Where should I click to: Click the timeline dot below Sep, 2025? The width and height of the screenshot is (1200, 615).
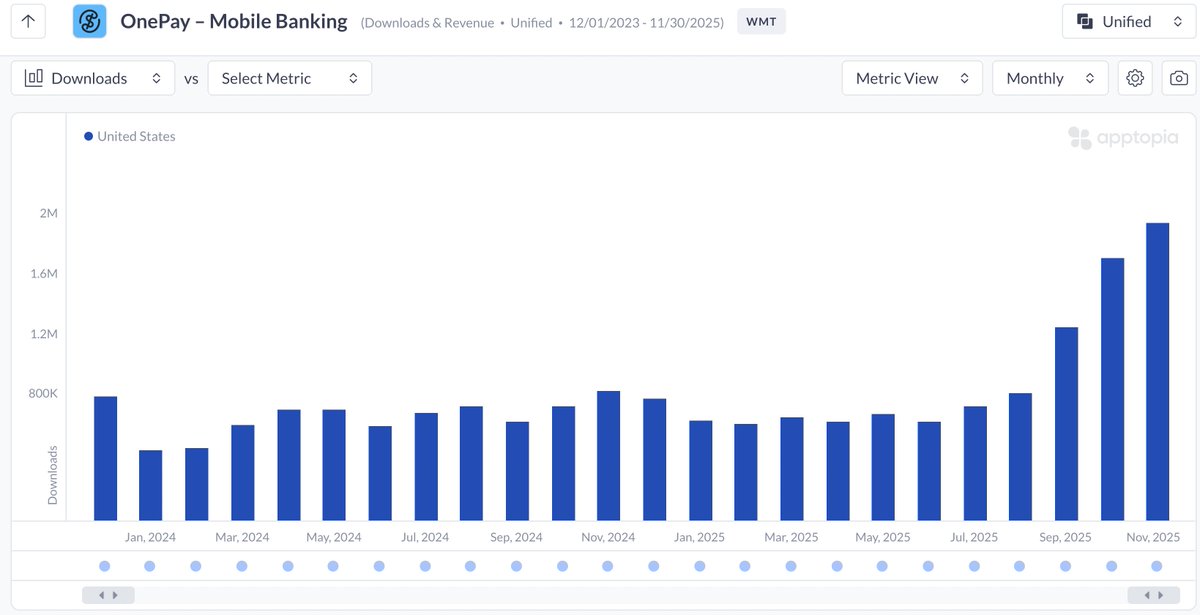pos(1066,566)
